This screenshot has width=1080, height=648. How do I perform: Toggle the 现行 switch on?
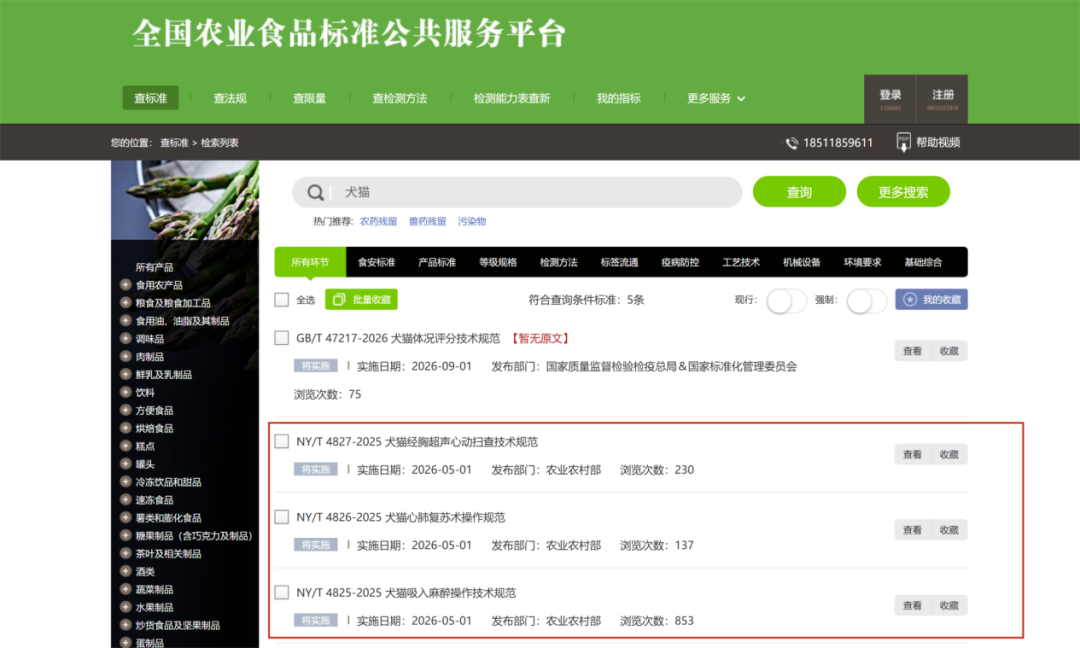click(x=786, y=300)
